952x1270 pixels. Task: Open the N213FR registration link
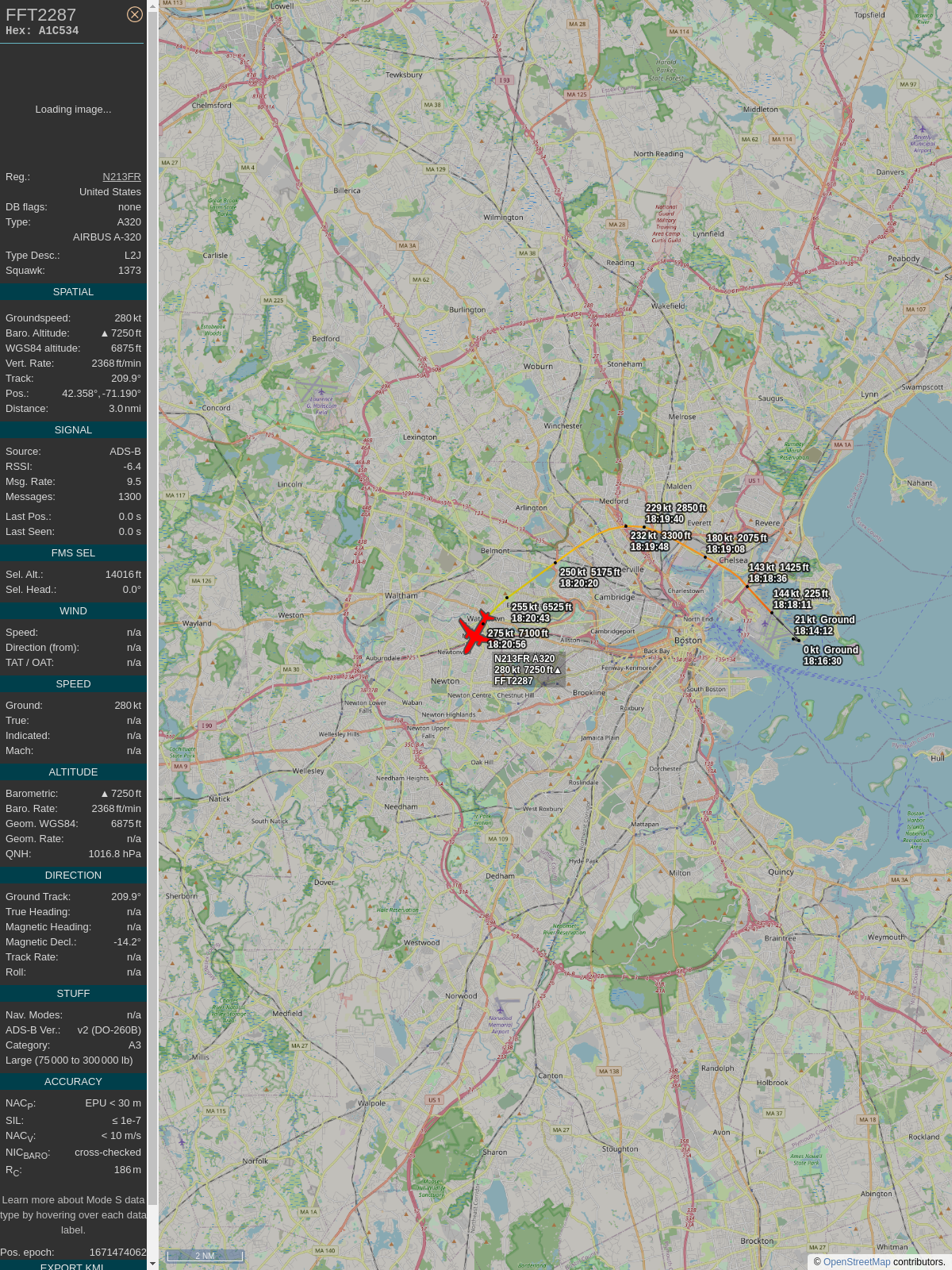121,177
